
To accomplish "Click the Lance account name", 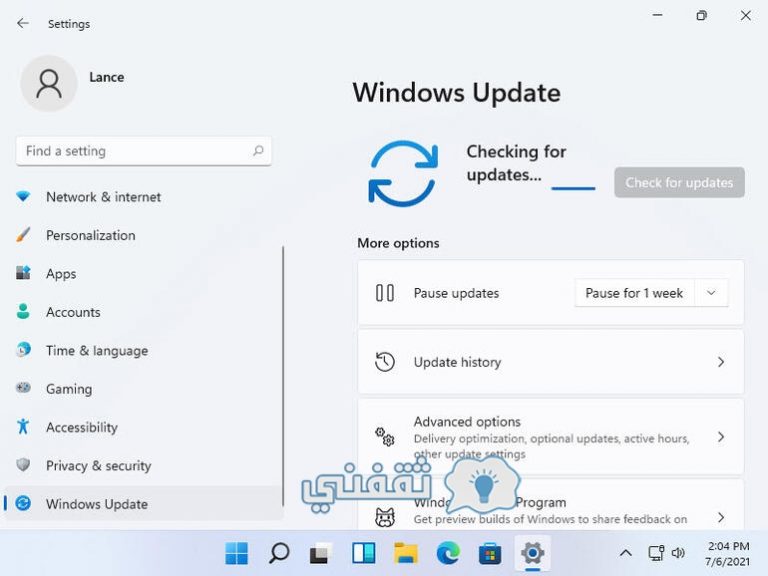I will click(x=106, y=77).
